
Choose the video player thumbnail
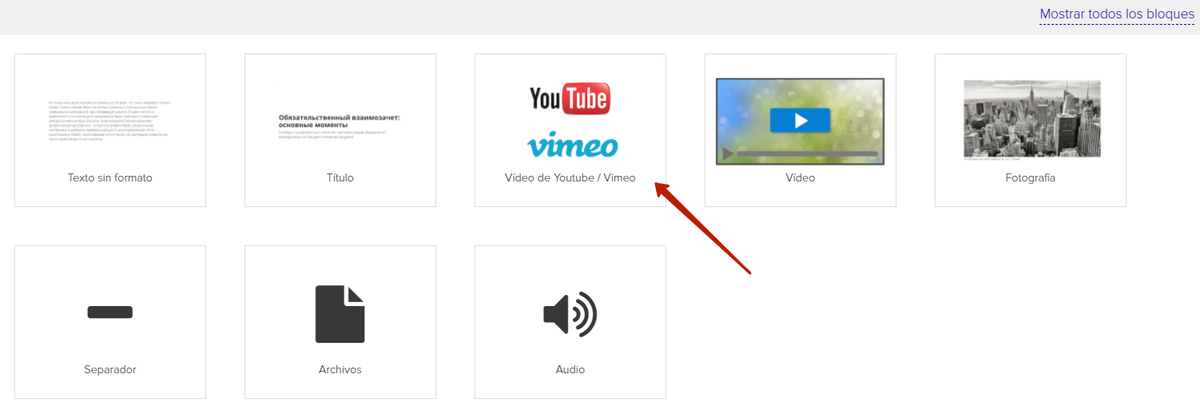(x=800, y=121)
